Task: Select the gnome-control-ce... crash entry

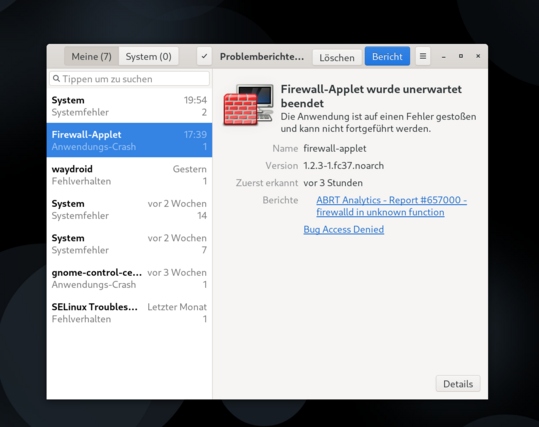Action: tap(129, 278)
